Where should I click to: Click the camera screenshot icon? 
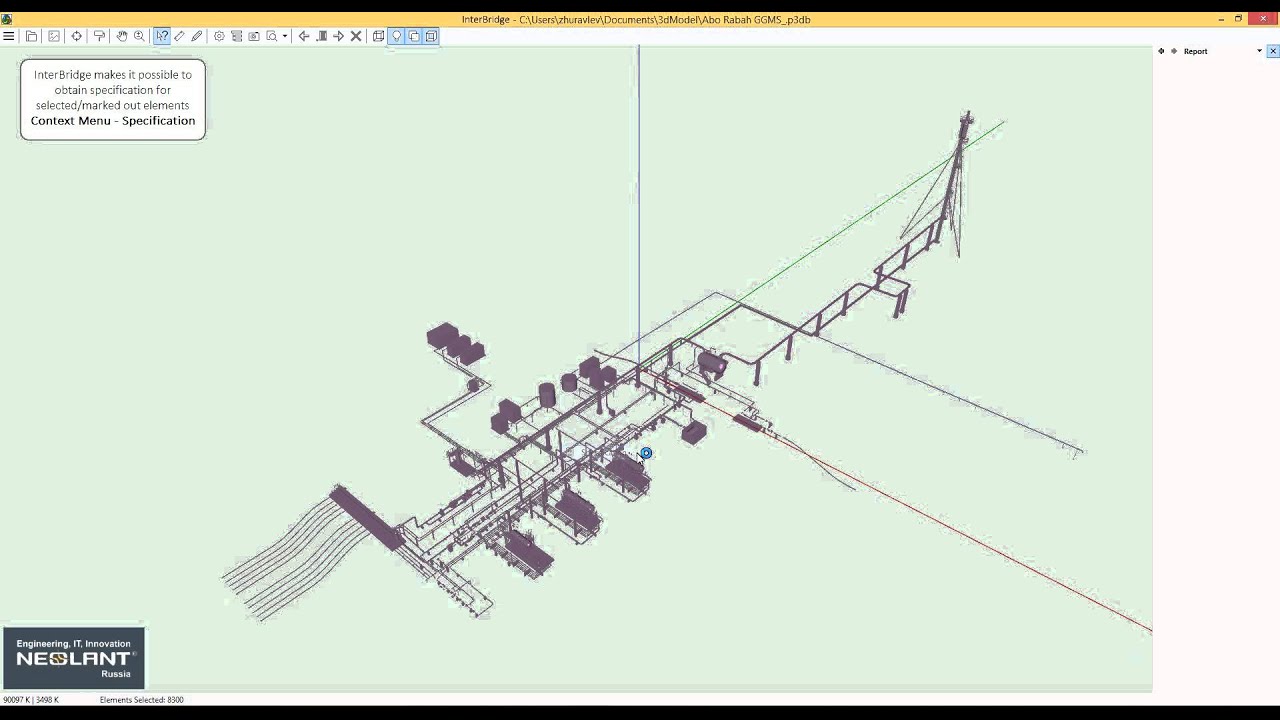(x=254, y=36)
